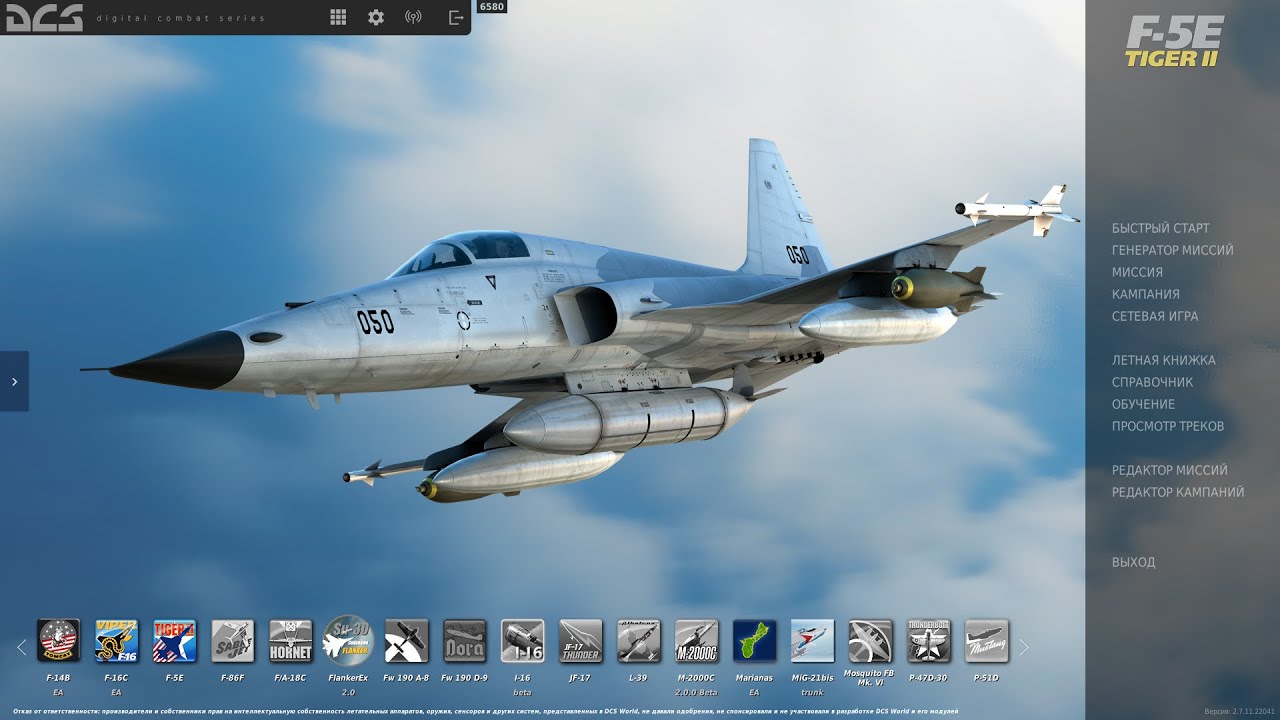Open РЕДАКТОР КАМПАНИЙ campaign editor
The image size is (1280, 720).
click(1178, 492)
